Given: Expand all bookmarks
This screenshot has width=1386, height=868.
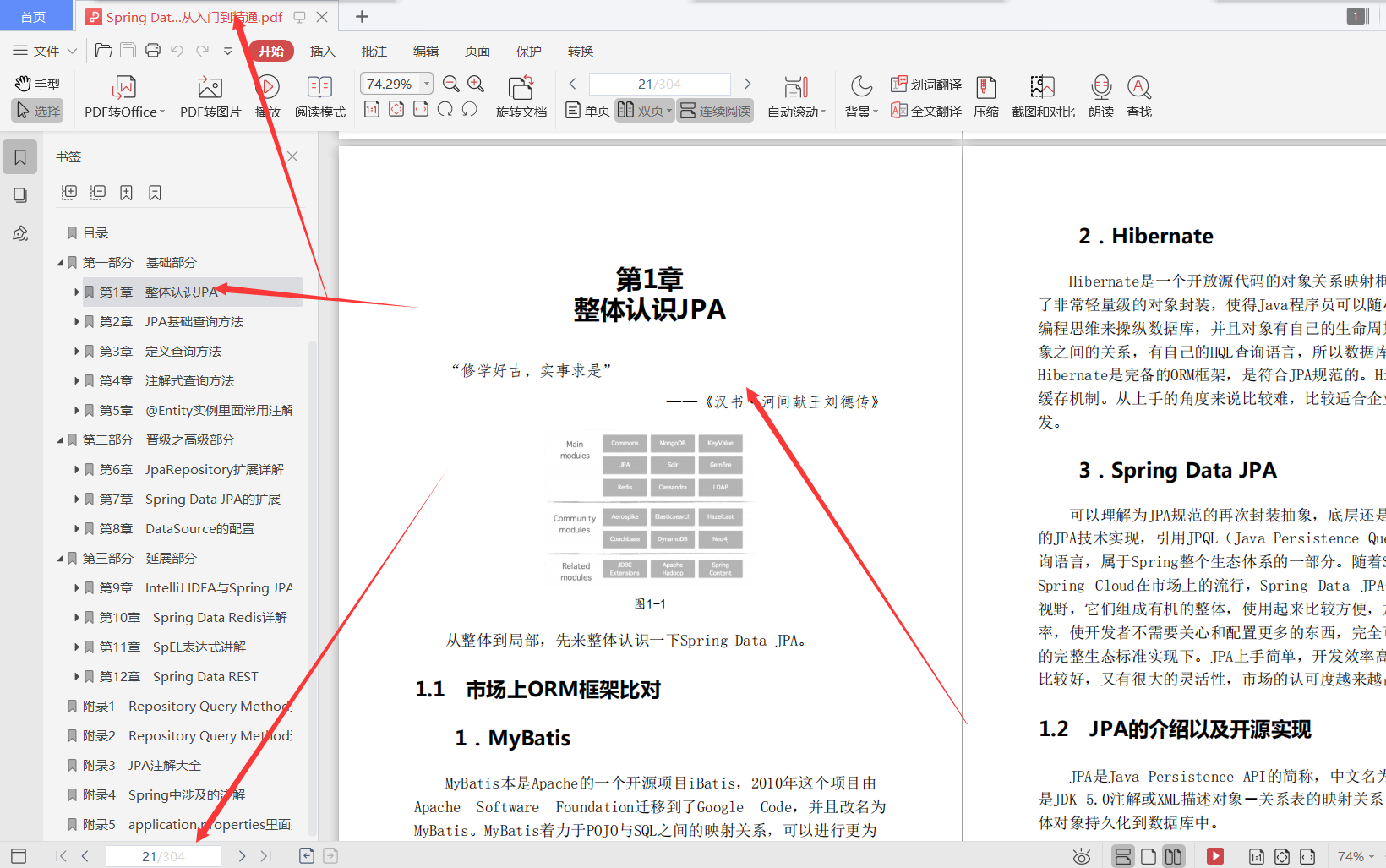Looking at the screenshot, I should click(x=69, y=193).
